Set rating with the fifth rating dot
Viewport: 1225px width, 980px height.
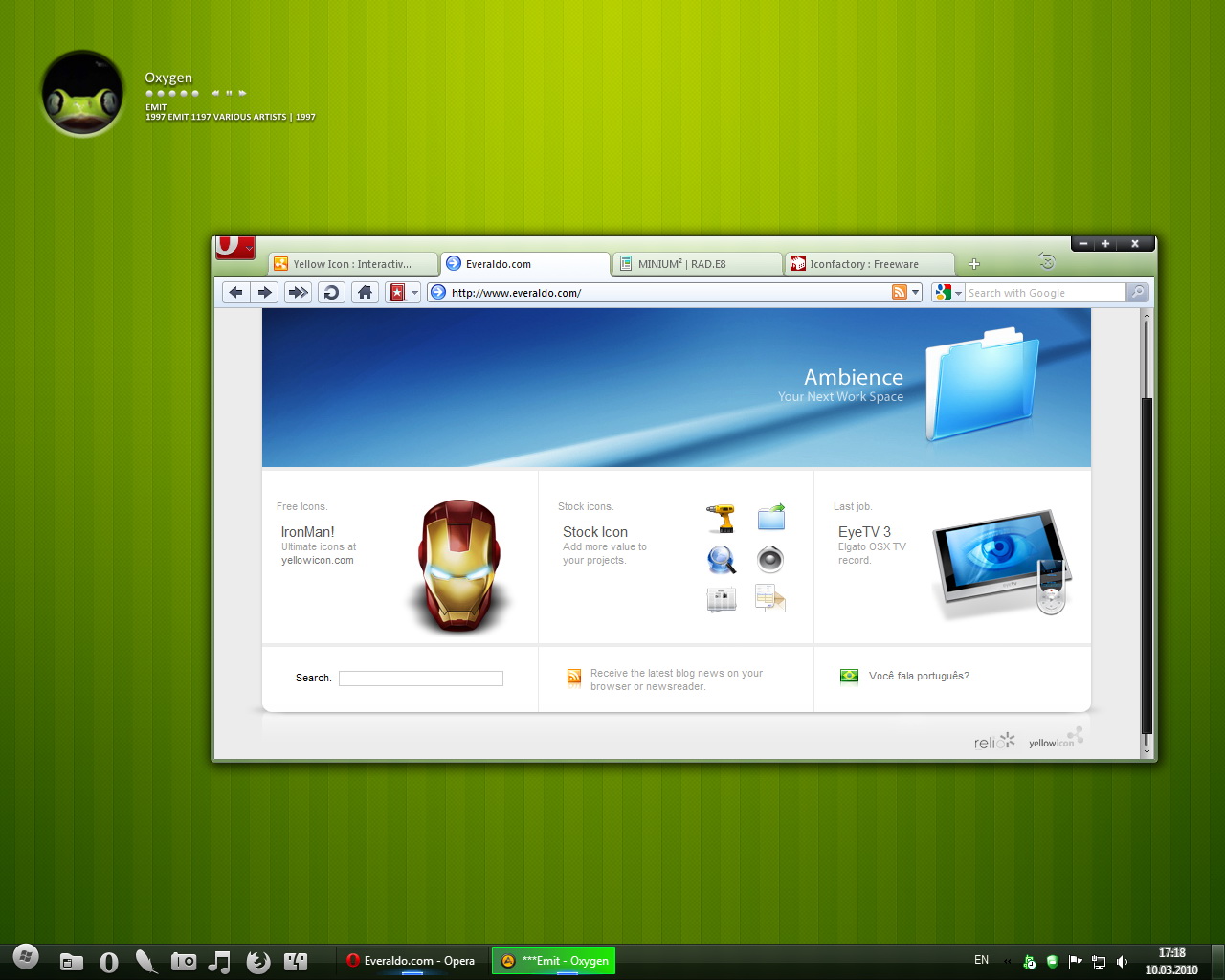pos(195,93)
